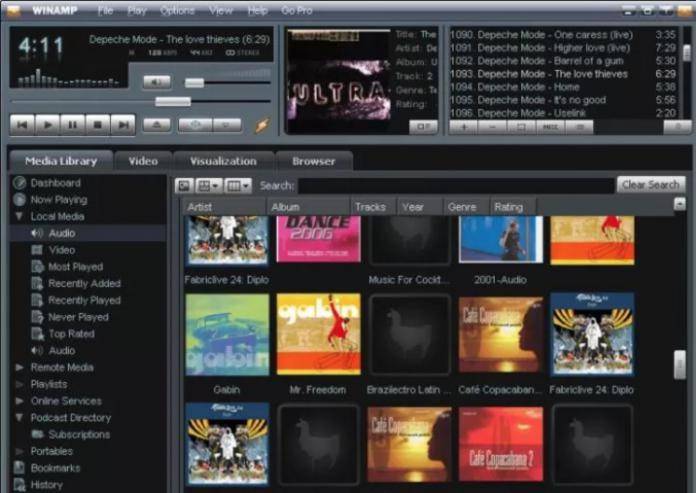Select playlist entry 1090 One caress (live)
Viewport: 696px width, 493px height.
pos(563,35)
